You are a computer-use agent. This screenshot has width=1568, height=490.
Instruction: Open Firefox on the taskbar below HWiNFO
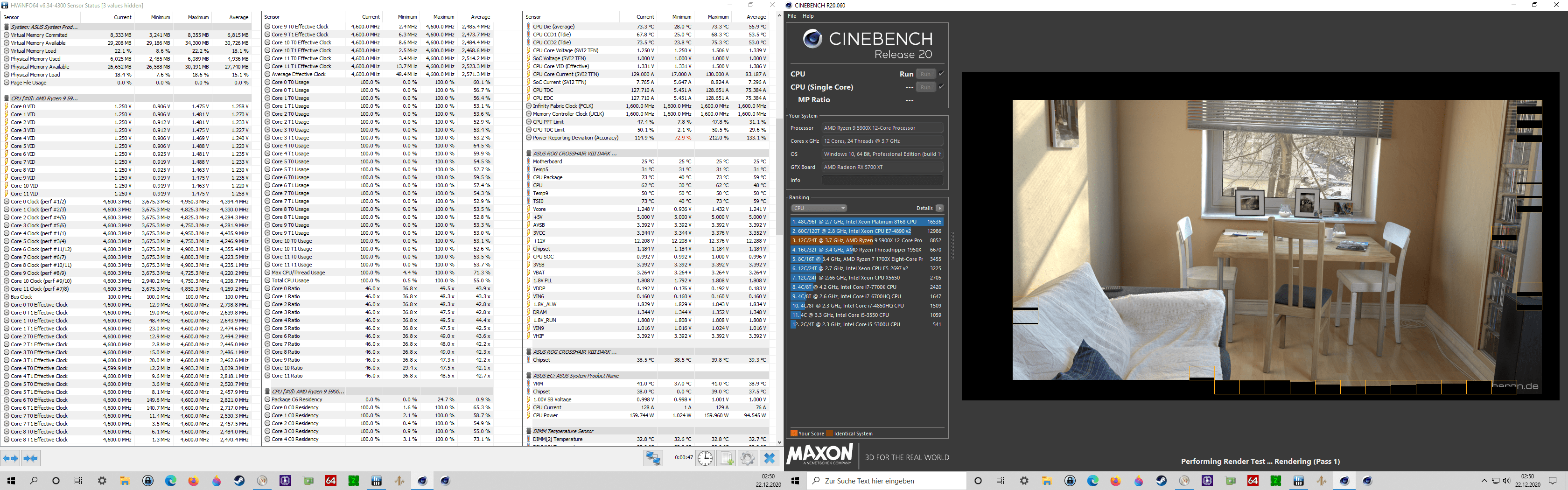tap(194, 481)
